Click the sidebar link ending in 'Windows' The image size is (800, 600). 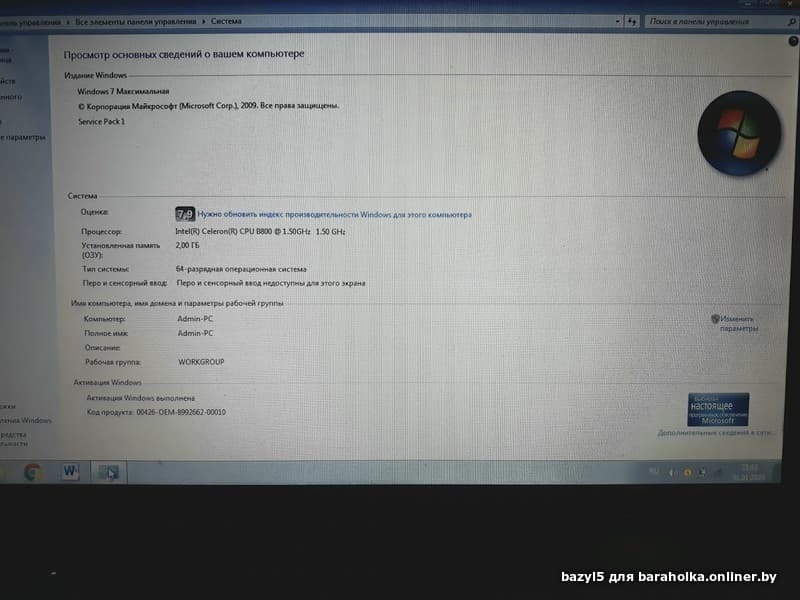pyautogui.click(x=26, y=420)
